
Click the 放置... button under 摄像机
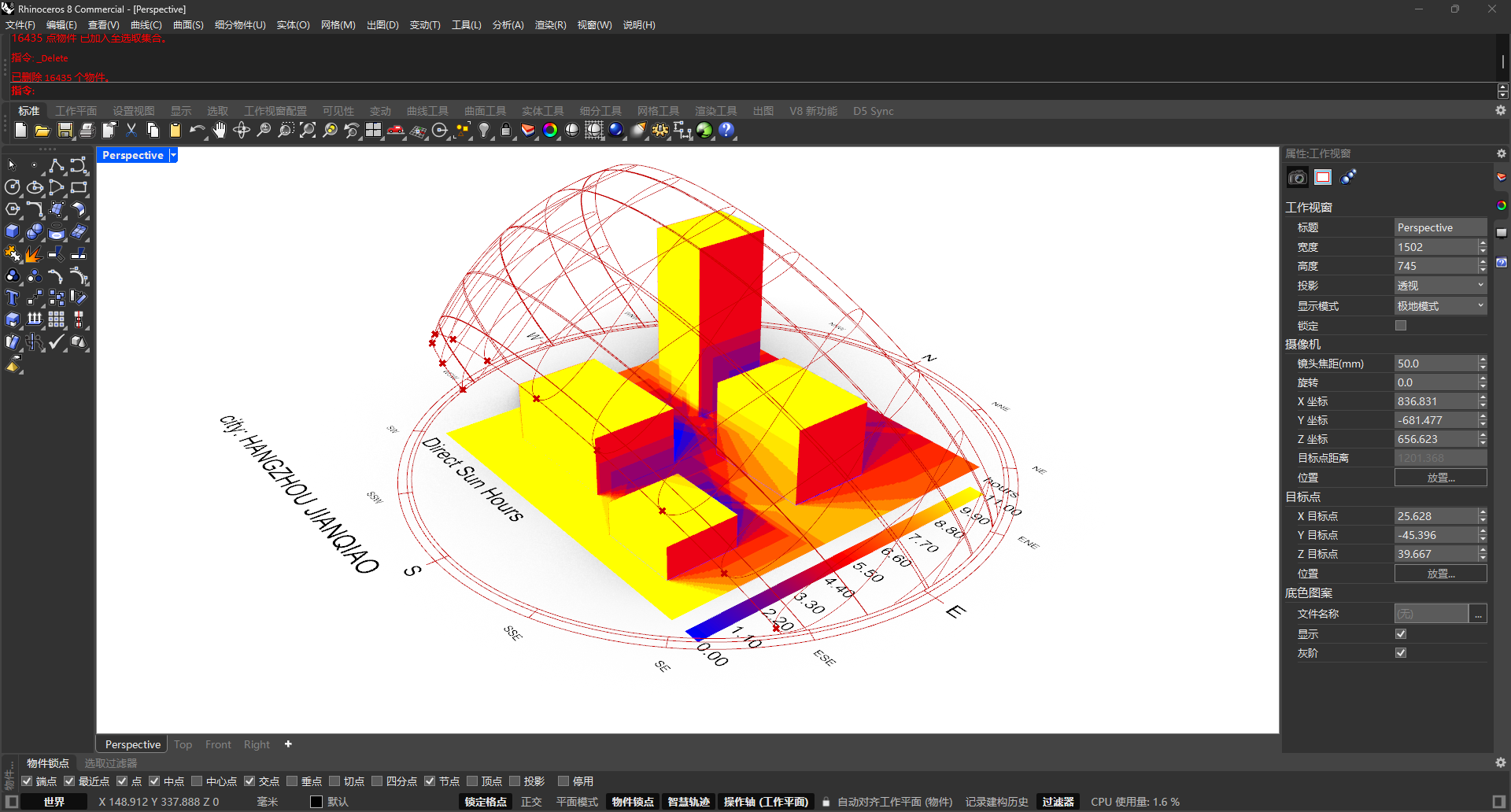(x=1440, y=478)
